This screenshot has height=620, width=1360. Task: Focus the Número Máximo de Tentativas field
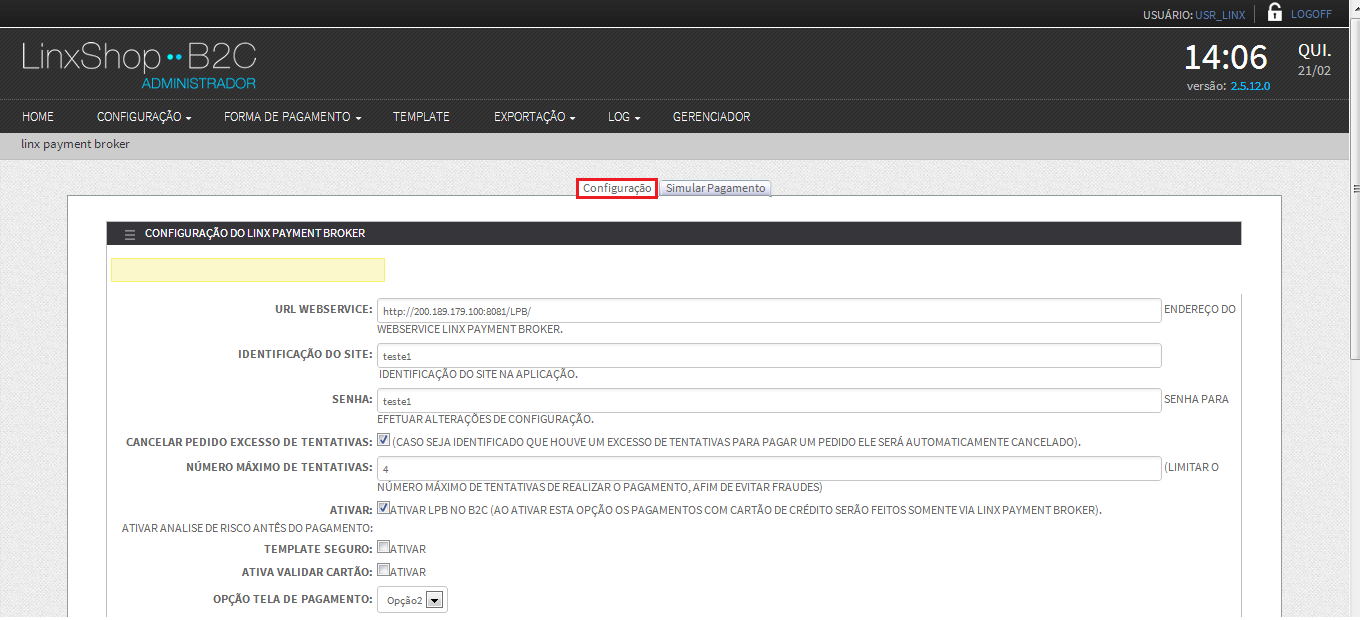769,468
